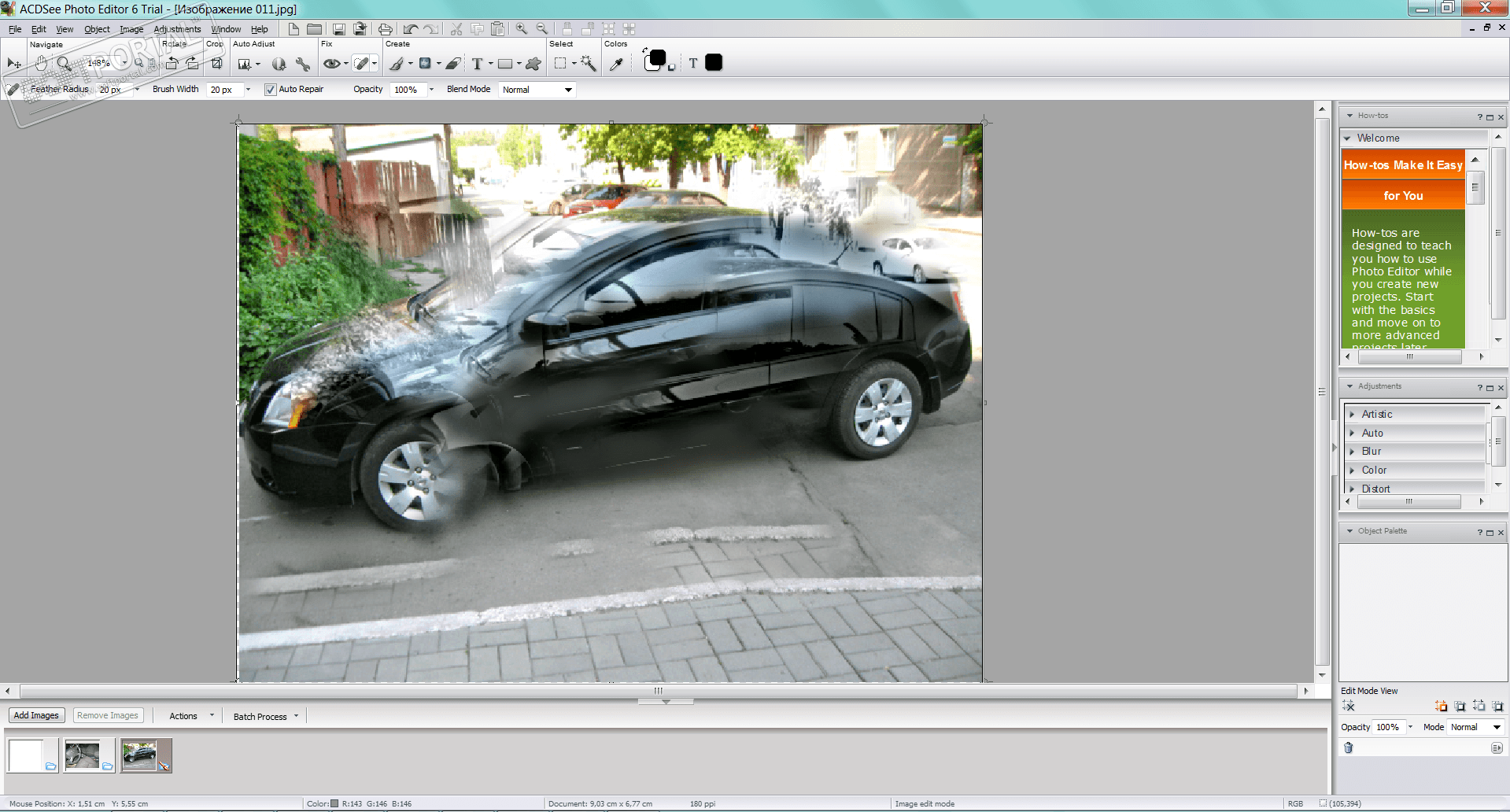
Task: Activate the Magic Wand selection tool
Action: click(x=588, y=64)
